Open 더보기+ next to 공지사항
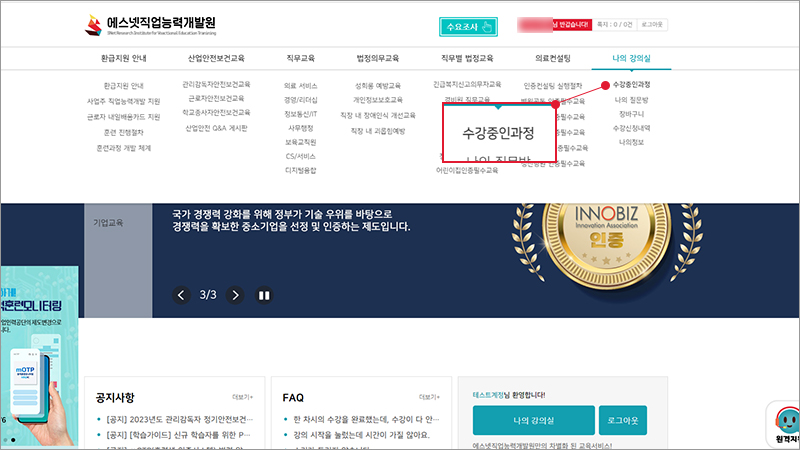Screen dimensions: 800x450 [x=242, y=397]
